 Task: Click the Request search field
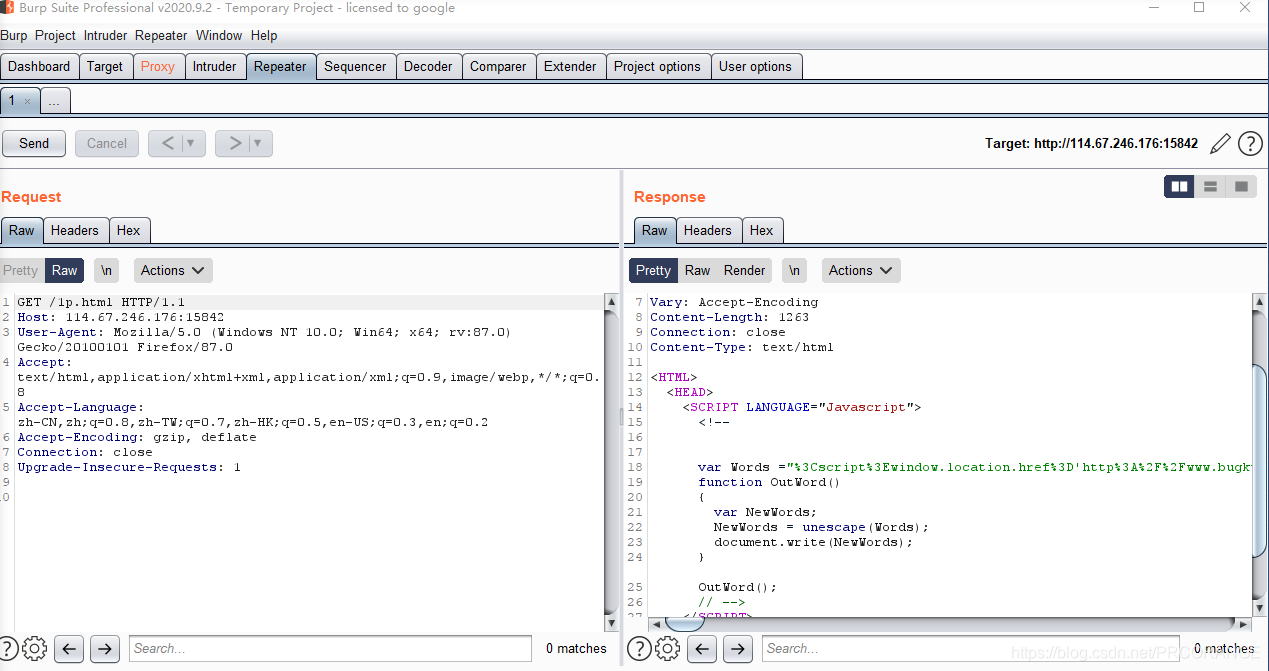point(330,648)
